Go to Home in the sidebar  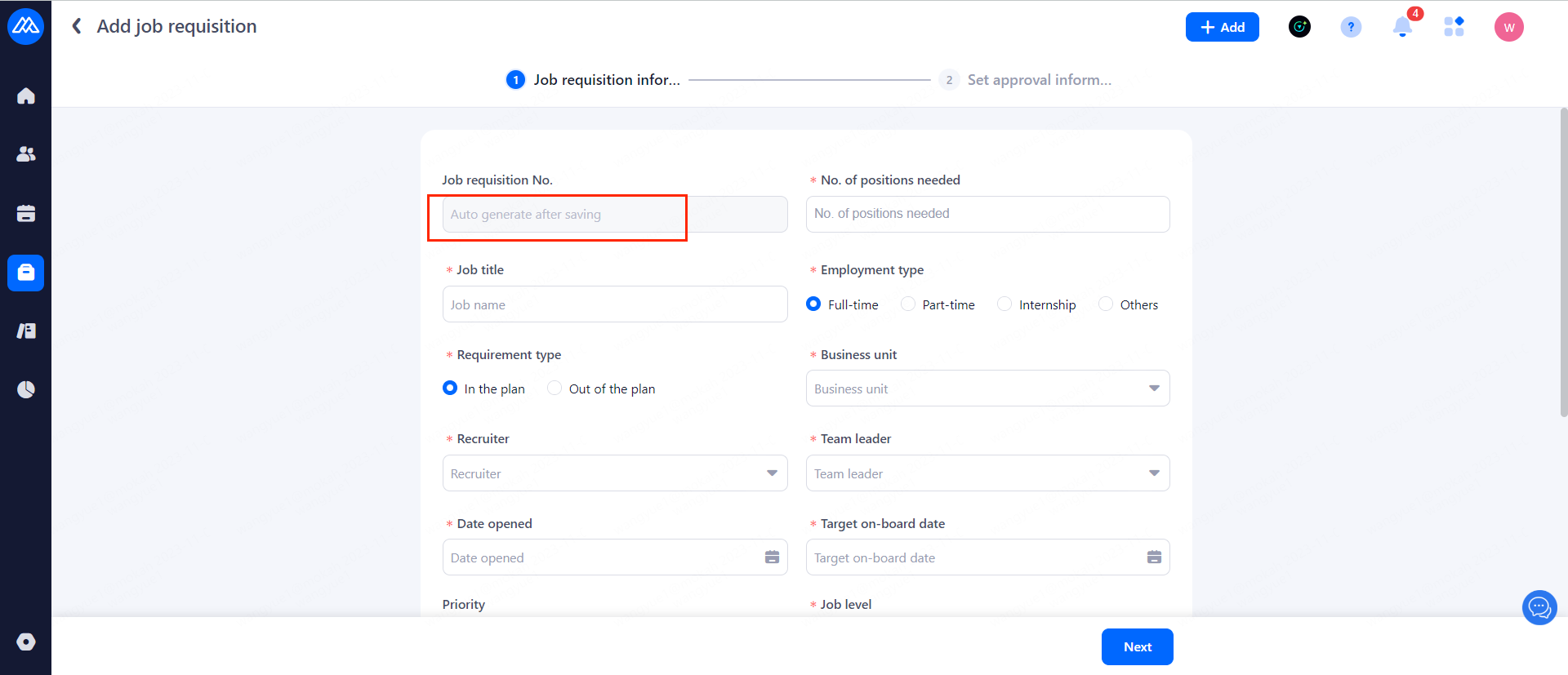point(26,96)
